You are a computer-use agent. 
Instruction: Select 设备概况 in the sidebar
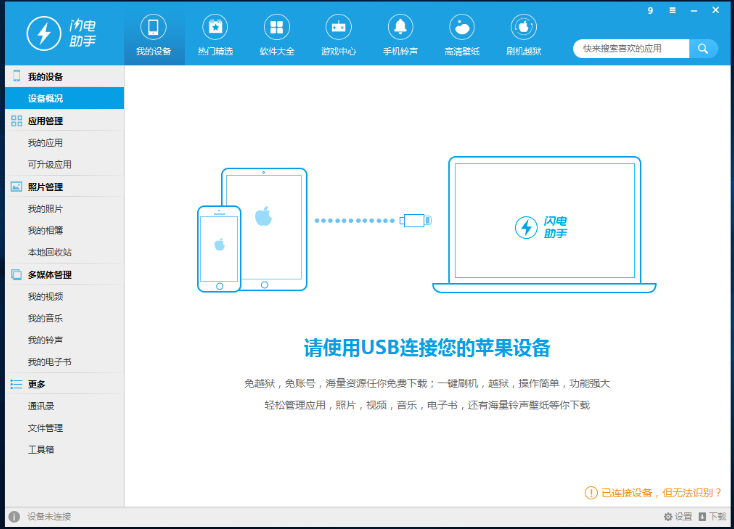click(x=45, y=99)
